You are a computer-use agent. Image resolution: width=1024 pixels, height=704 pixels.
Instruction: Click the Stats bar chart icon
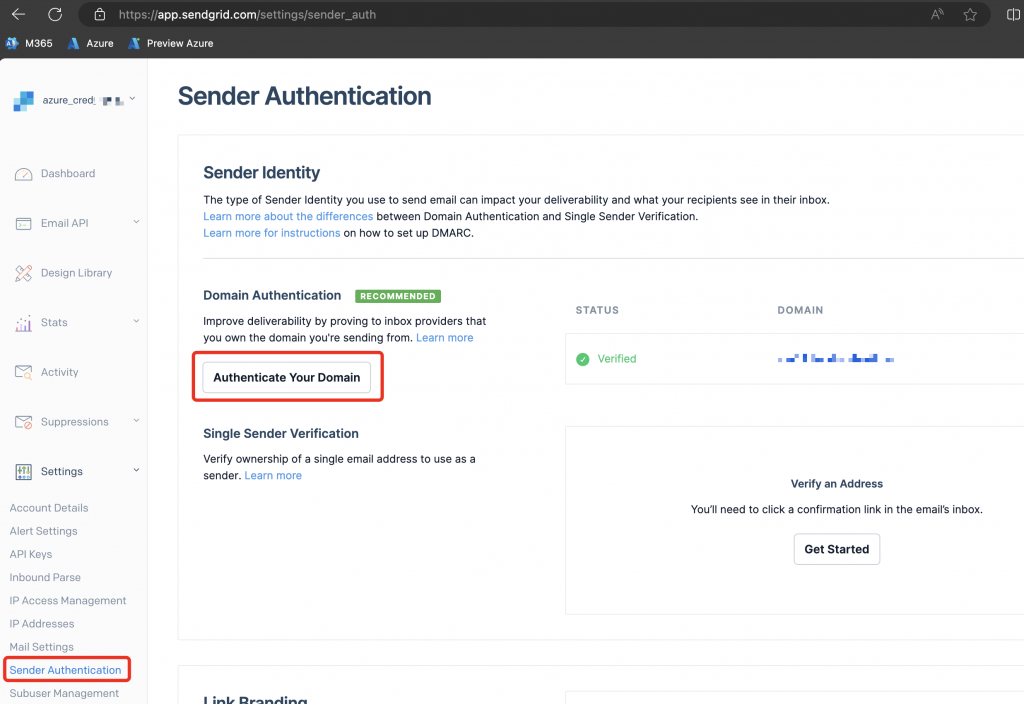(24, 323)
